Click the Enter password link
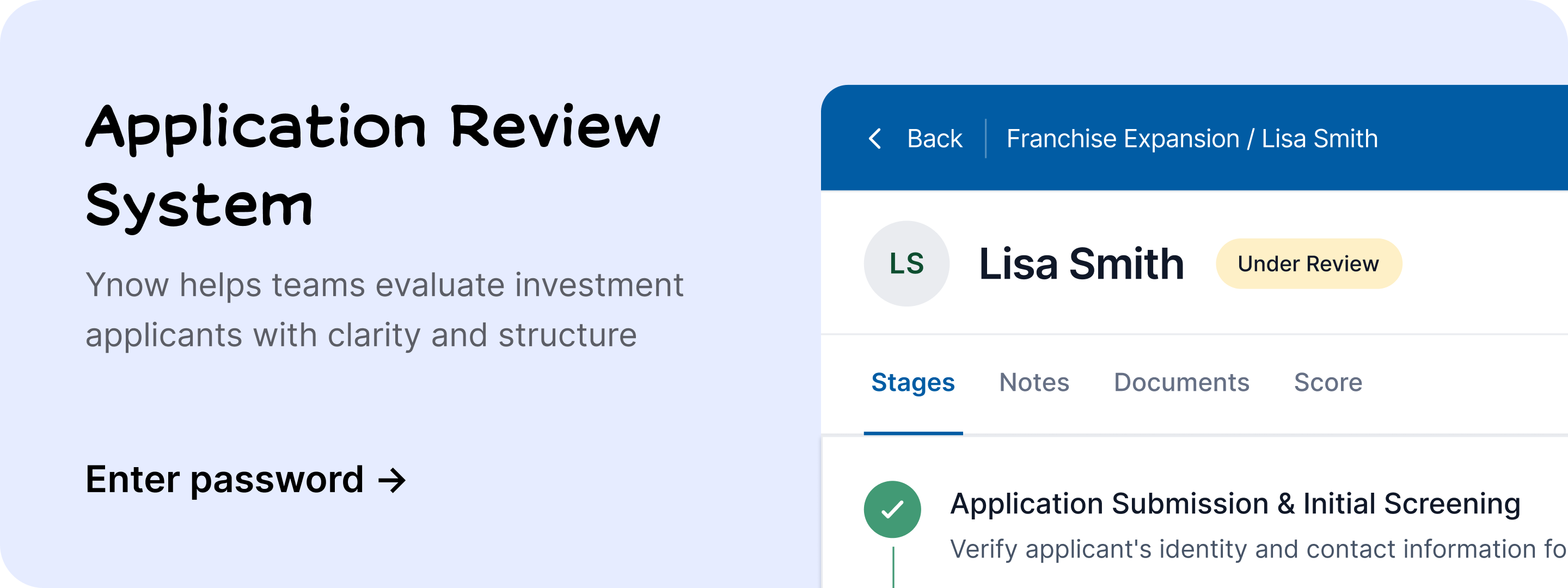Image resolution: width=1568 pixels, height=588 pixels. tap(224, 480)
